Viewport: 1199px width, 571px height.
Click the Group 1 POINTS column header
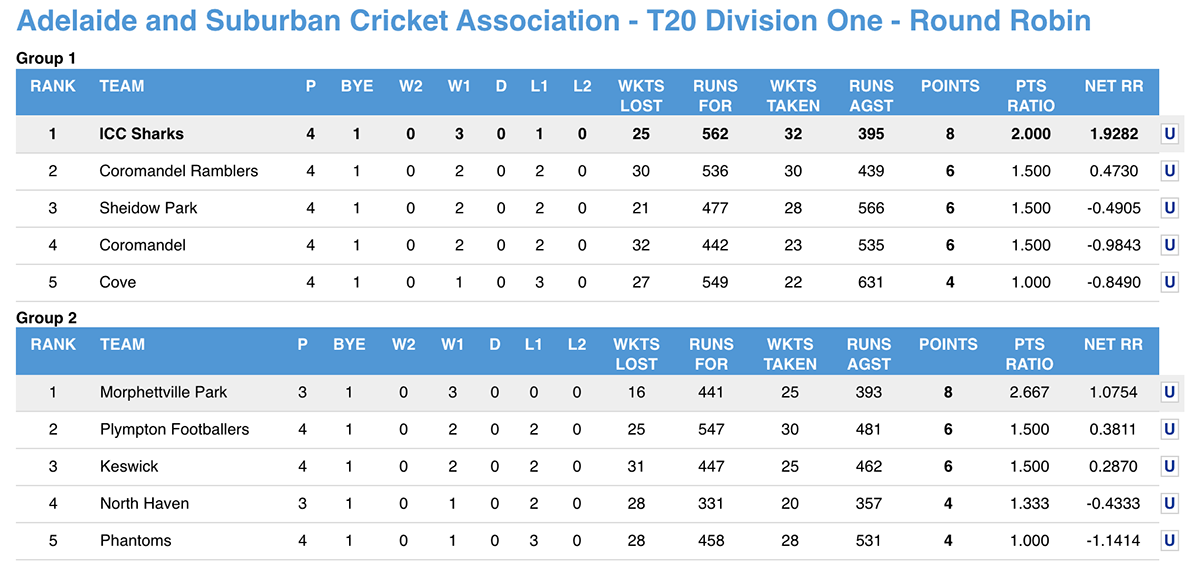(x=949, y=86)
